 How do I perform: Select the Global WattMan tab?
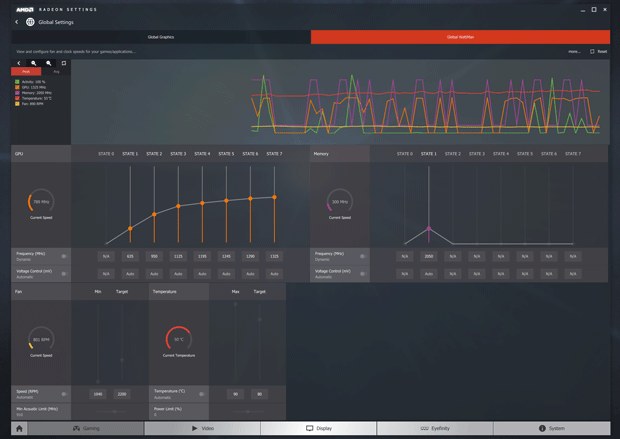(x=460, y=37)
